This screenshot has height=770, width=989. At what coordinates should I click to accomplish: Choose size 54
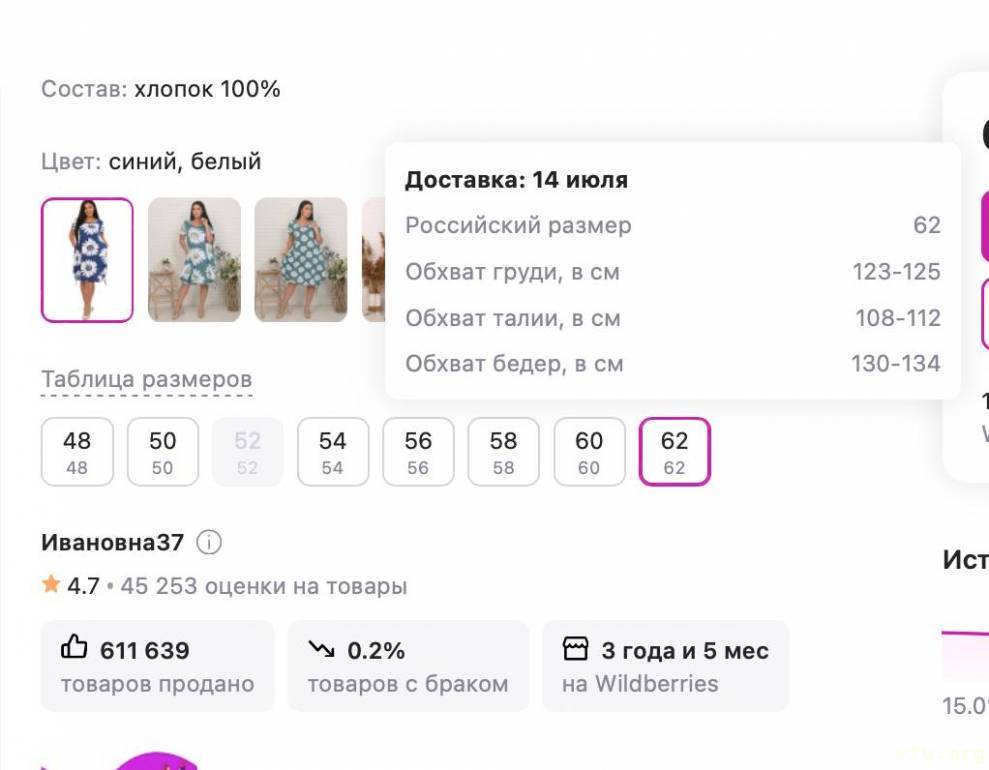click(333, 452)
